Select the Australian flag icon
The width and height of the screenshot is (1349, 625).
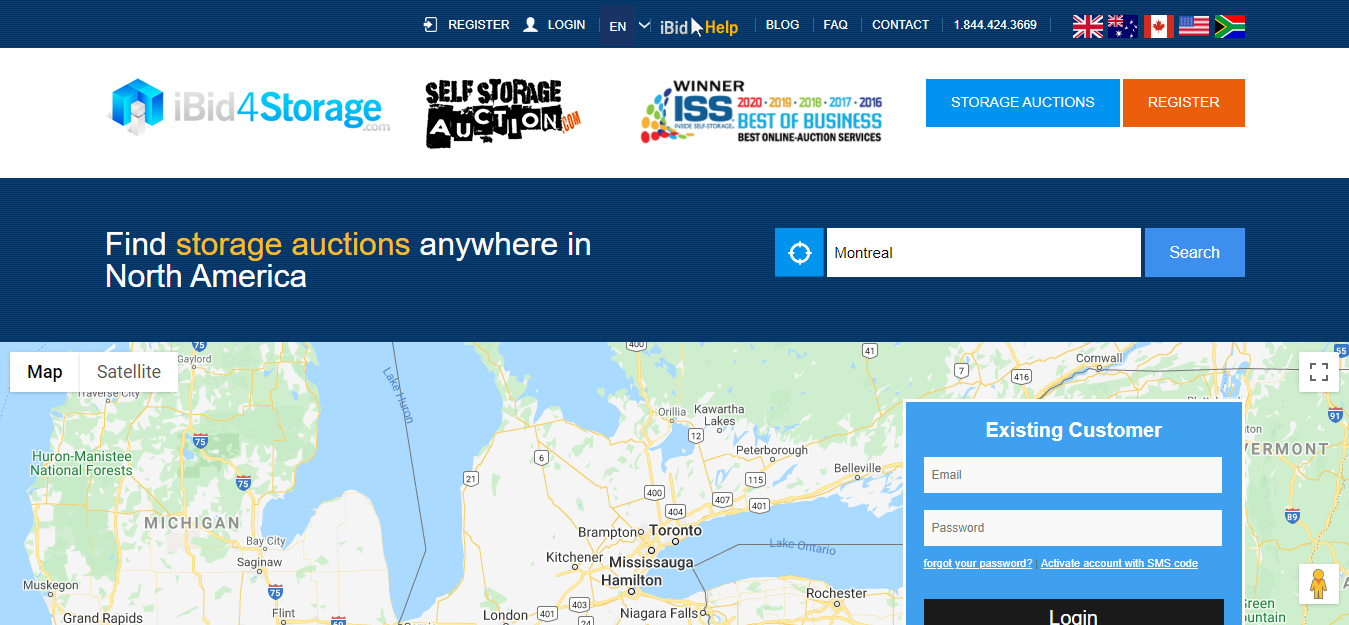coord(1122,26)
